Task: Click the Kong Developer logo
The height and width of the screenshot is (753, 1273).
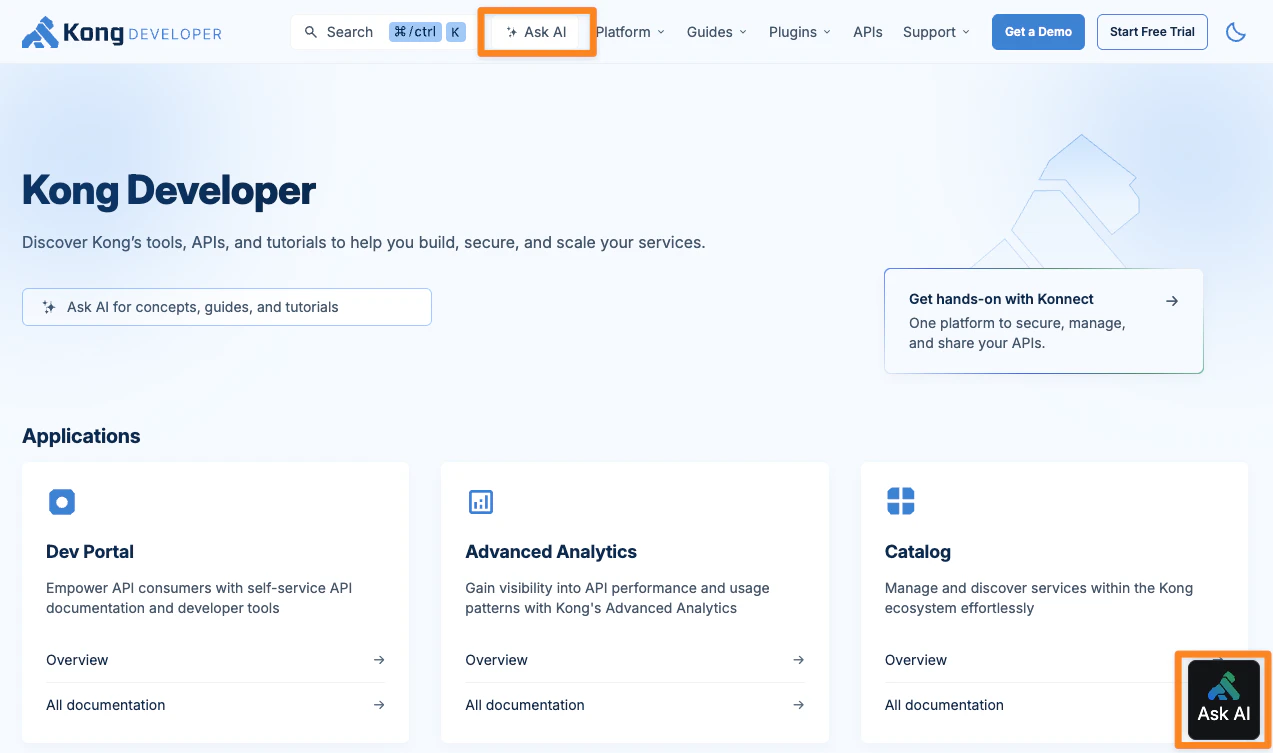Action: tap(122, 32)
